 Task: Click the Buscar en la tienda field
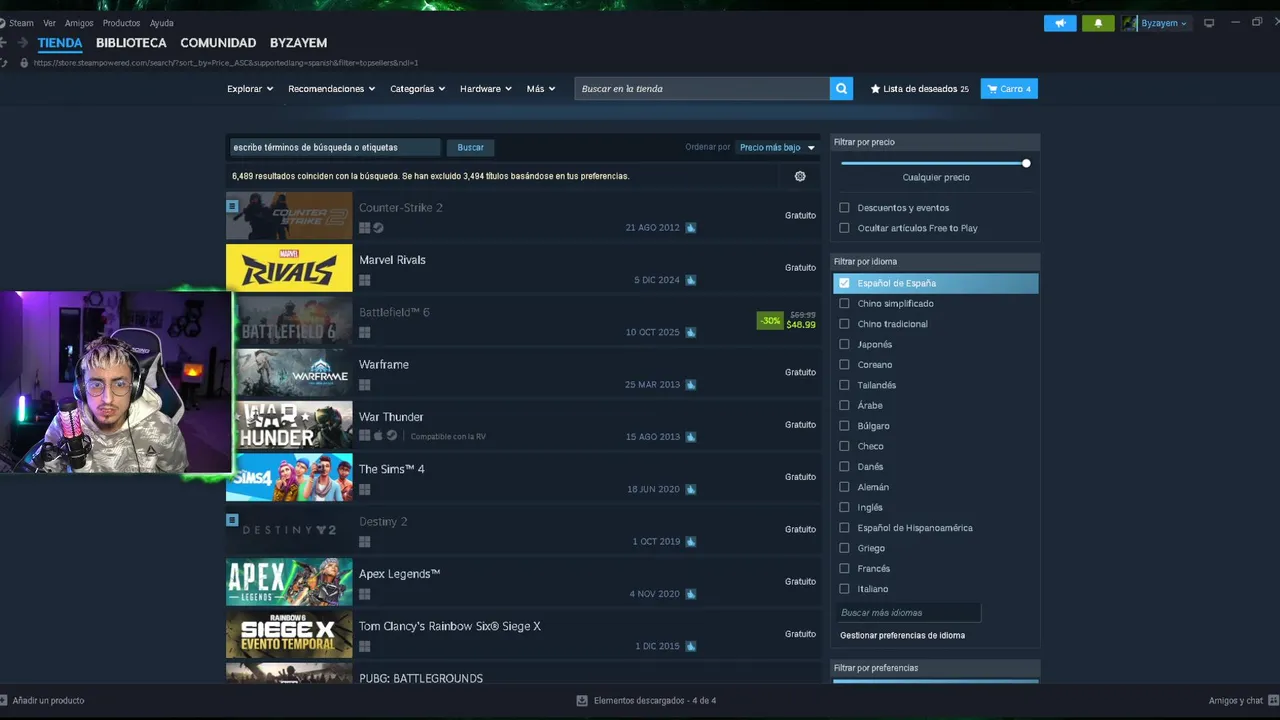(x=702, y=89)
